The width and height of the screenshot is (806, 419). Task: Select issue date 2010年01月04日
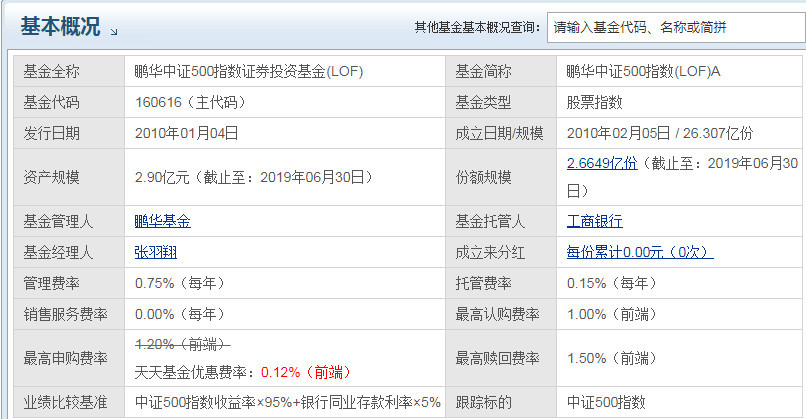click(x=187, y=133)
